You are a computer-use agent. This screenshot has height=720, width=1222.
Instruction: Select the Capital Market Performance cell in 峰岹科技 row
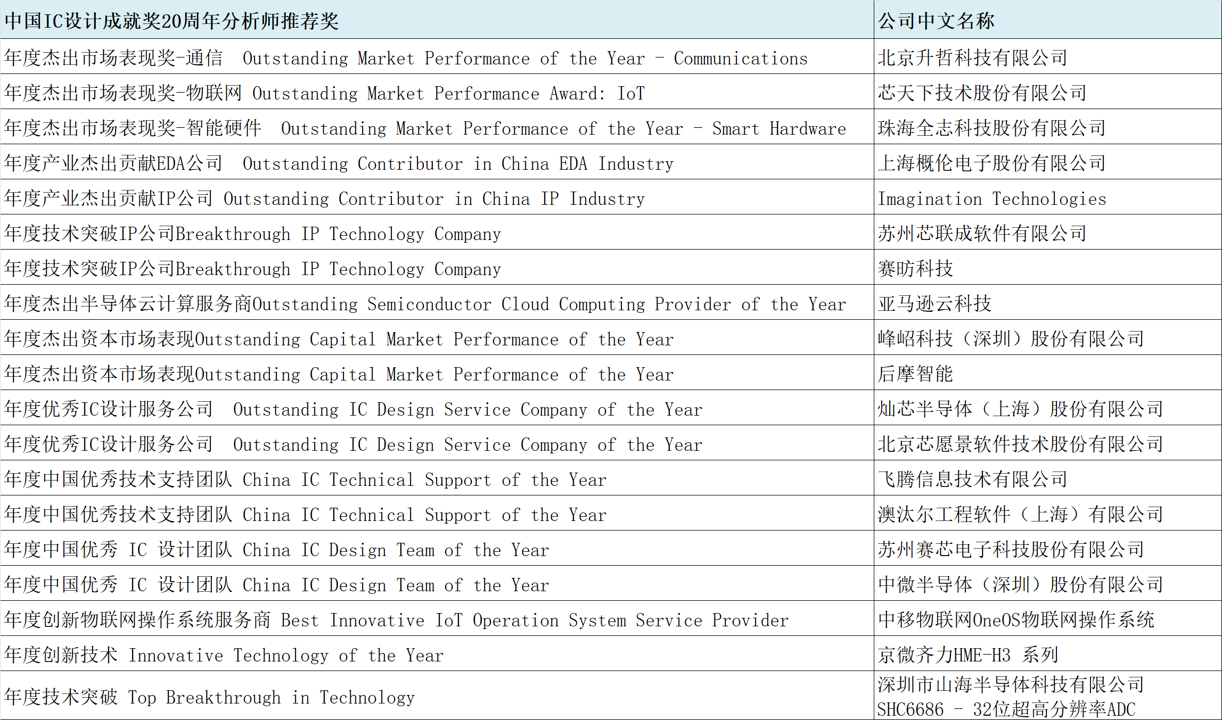(x=437, y=338)
